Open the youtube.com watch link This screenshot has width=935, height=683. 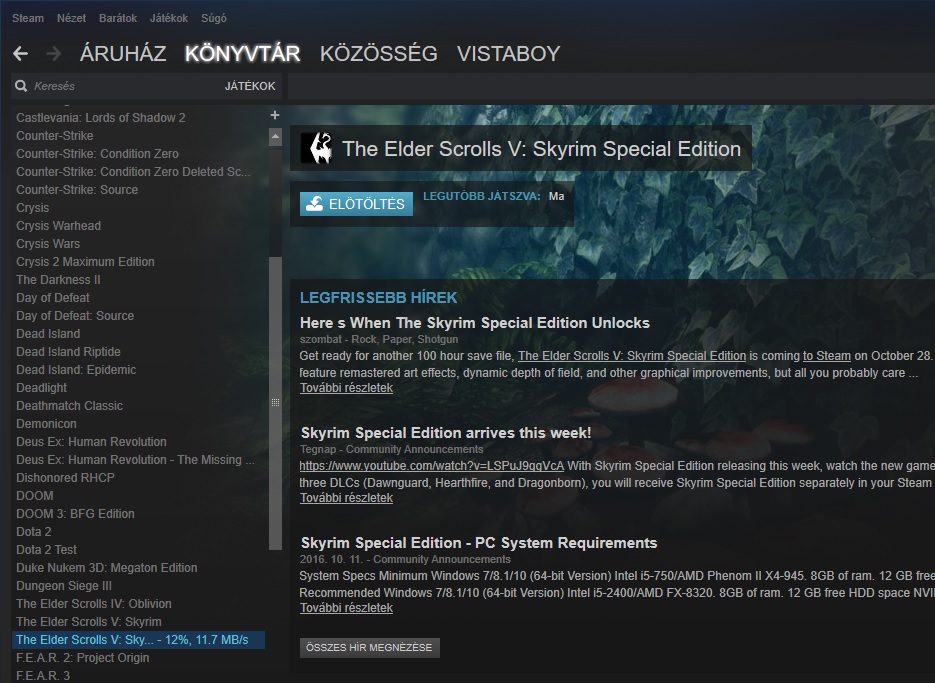coord(432,466)
